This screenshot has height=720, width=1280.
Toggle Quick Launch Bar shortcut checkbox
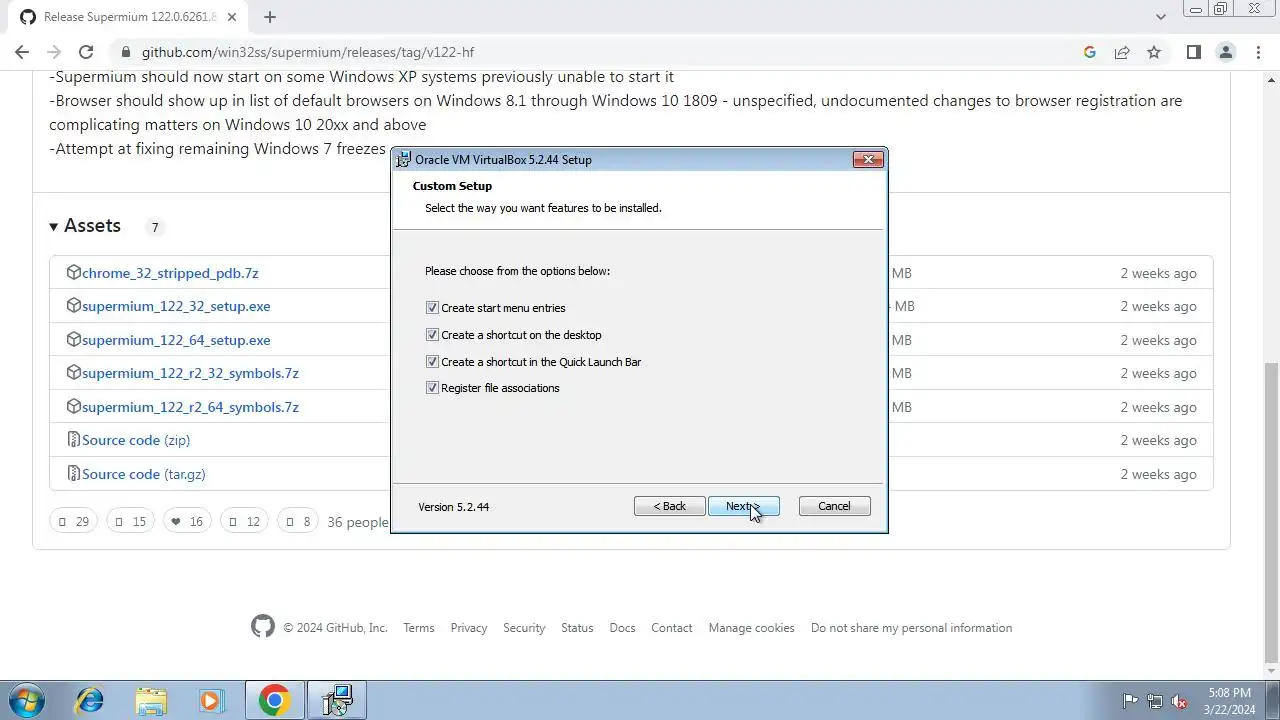tap(432, 362)
